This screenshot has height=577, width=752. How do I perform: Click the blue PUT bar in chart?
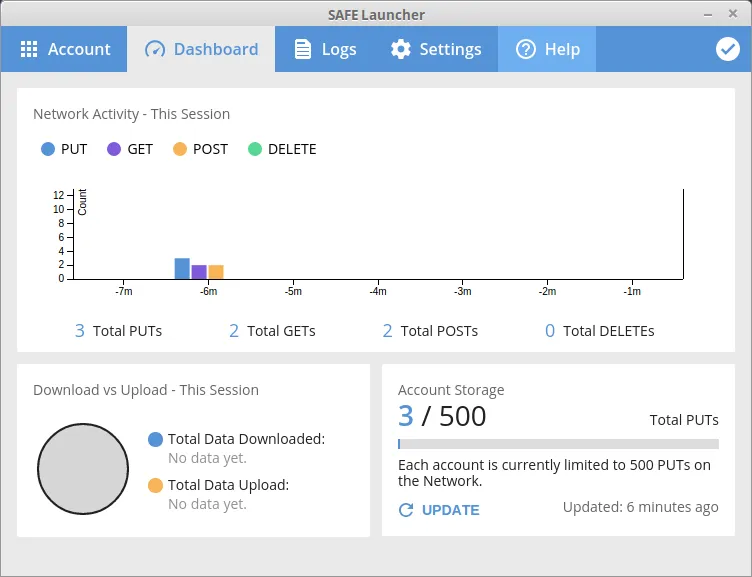[182, 269]
